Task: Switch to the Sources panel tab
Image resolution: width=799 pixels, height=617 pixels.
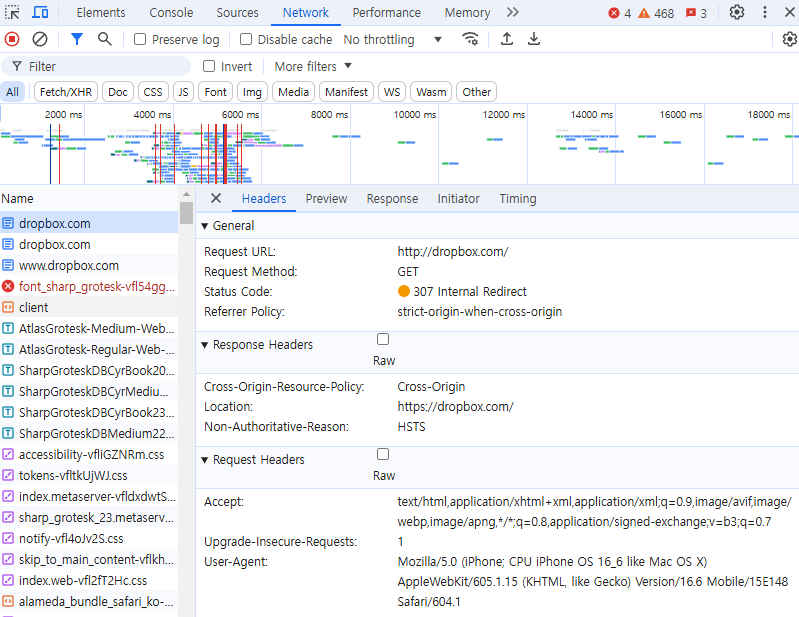Action: click(x=237, y=12)
